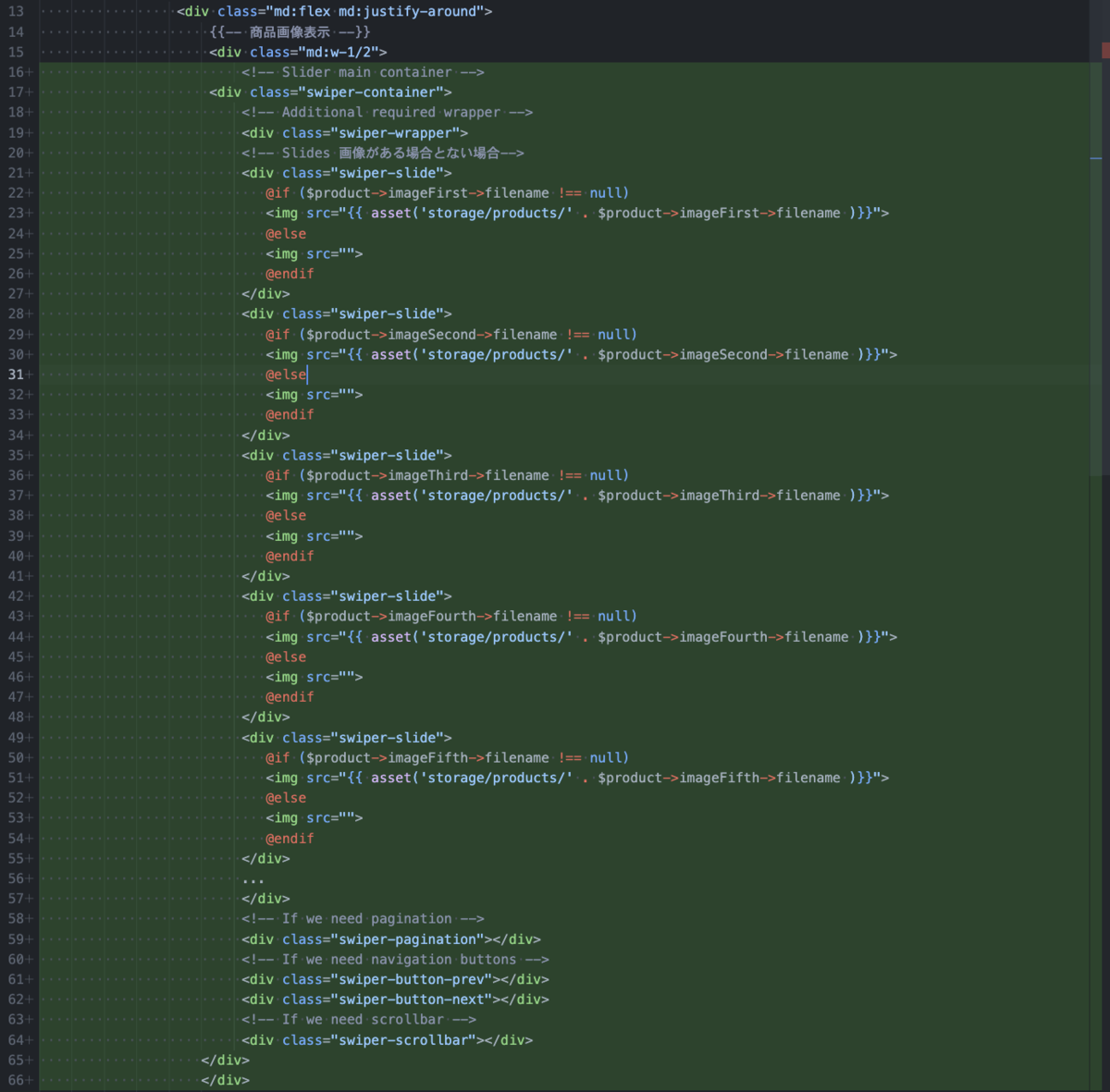Click the img tag using imageFirst filename

coord(577,214)
